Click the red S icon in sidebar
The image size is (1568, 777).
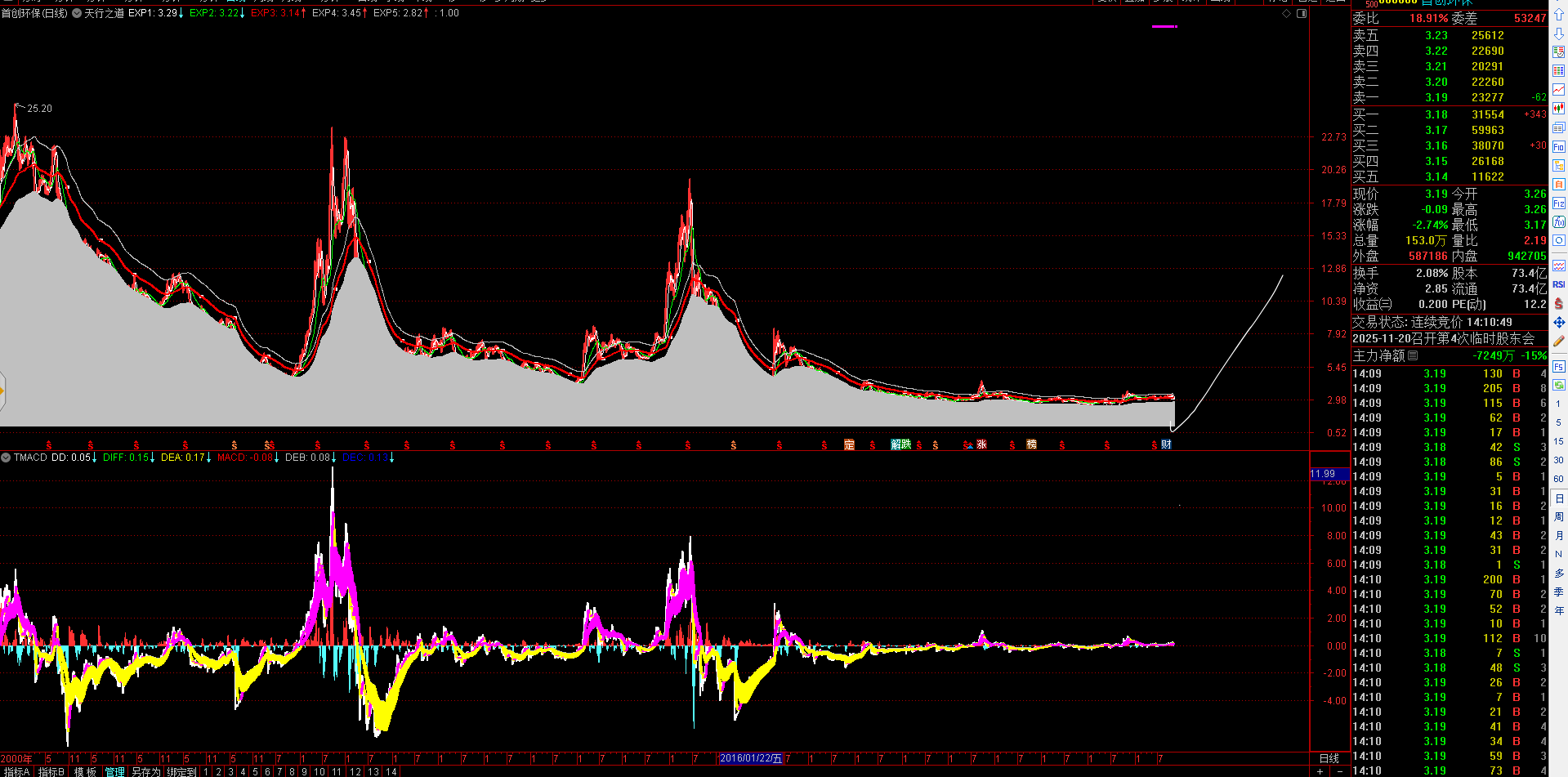pos(1558,303)
